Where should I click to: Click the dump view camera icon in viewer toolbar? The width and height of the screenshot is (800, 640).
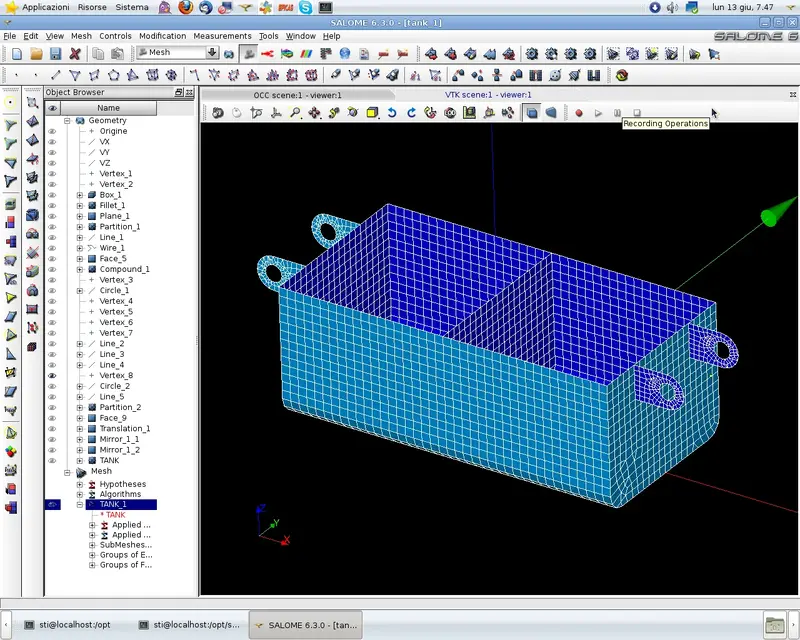click(218, 113)
